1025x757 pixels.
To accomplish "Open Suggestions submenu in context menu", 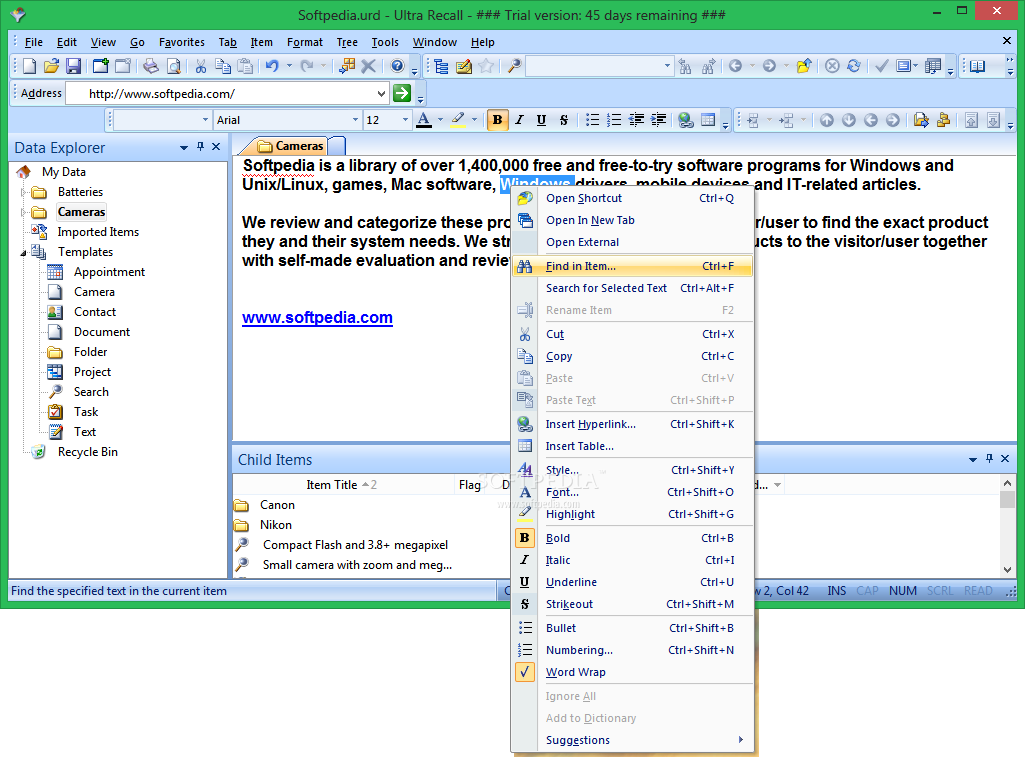I will [x=633, y=740].
